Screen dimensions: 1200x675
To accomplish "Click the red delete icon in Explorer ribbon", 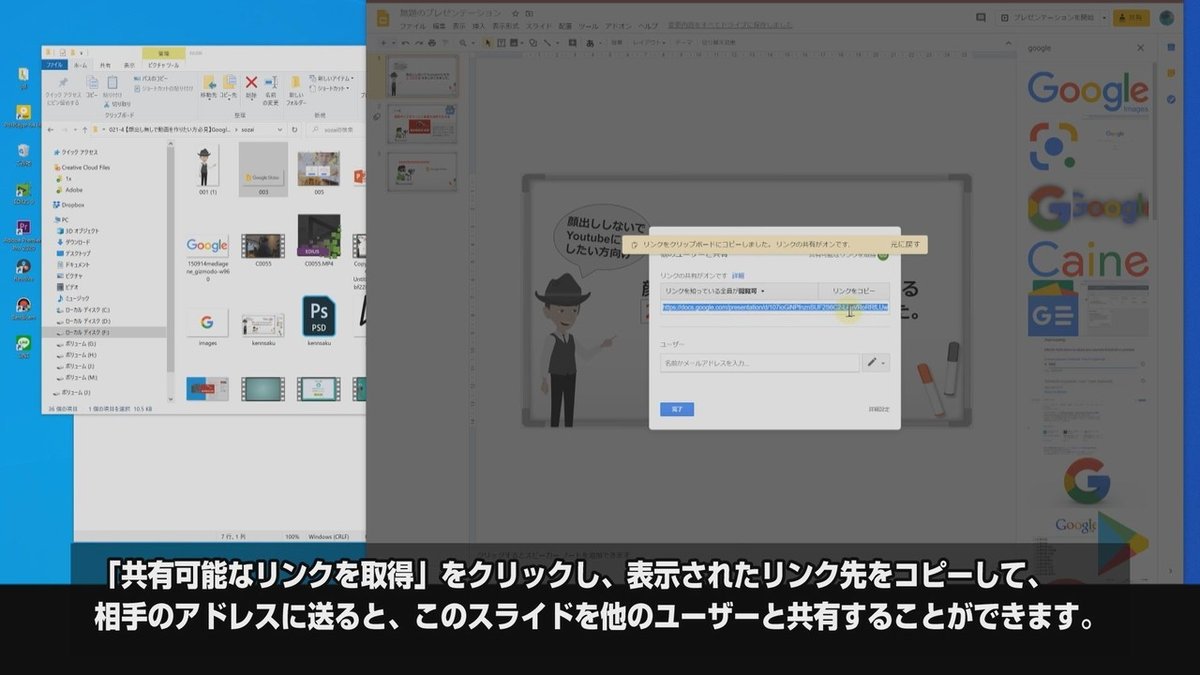I will [x=251, y=85].
